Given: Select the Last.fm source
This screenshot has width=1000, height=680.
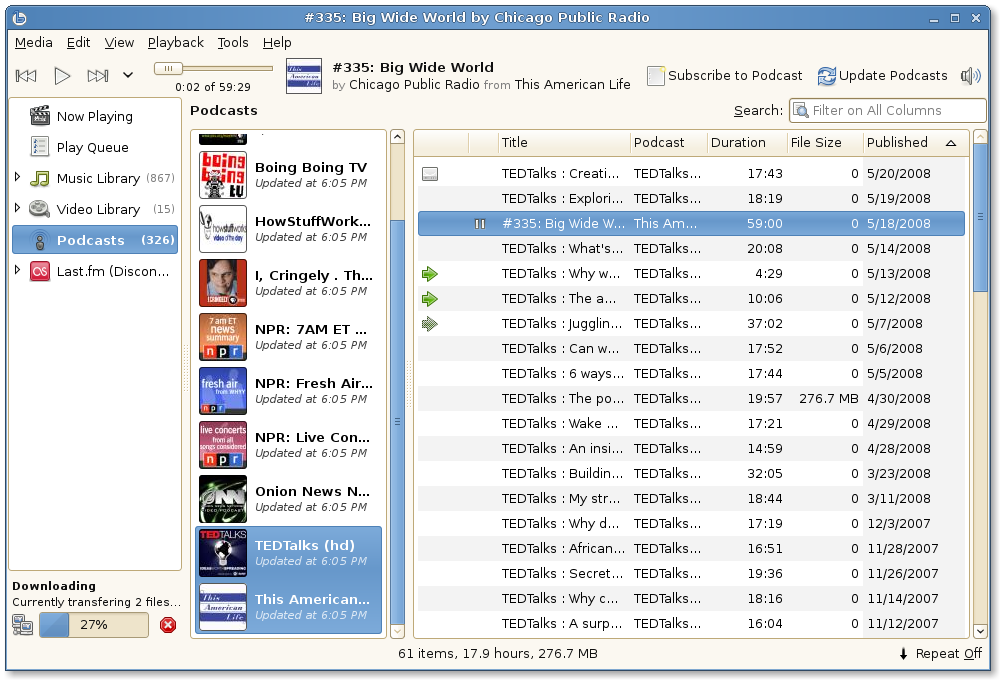Looking at the screenshot, I should tap(94, 271).
